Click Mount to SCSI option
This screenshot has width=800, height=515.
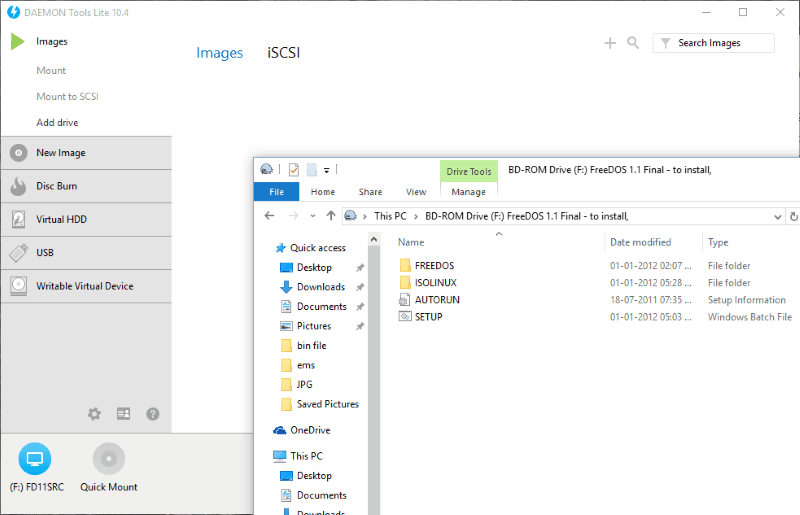pos(67,96)
